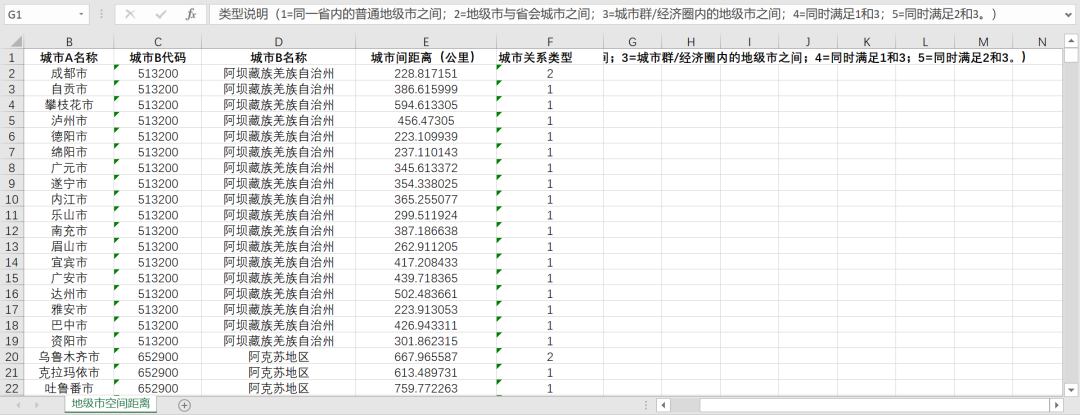Screen dimensions: 1080x415
Task: Select distance cell 456.47305
Action: click(x=426, y=120)
